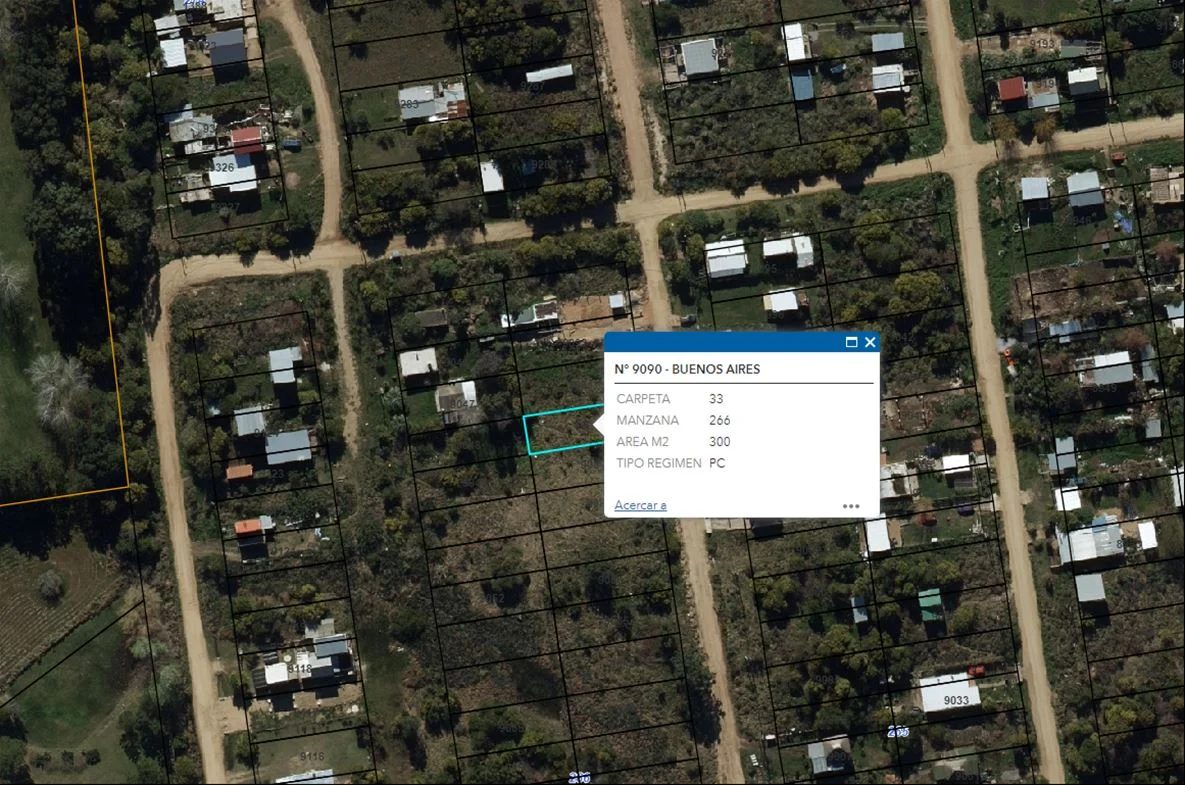This screenshot has width=1185, height=785.
Task: Select the parcel labeled 9118
Action: pyautogui.click(x=299, y=668)
